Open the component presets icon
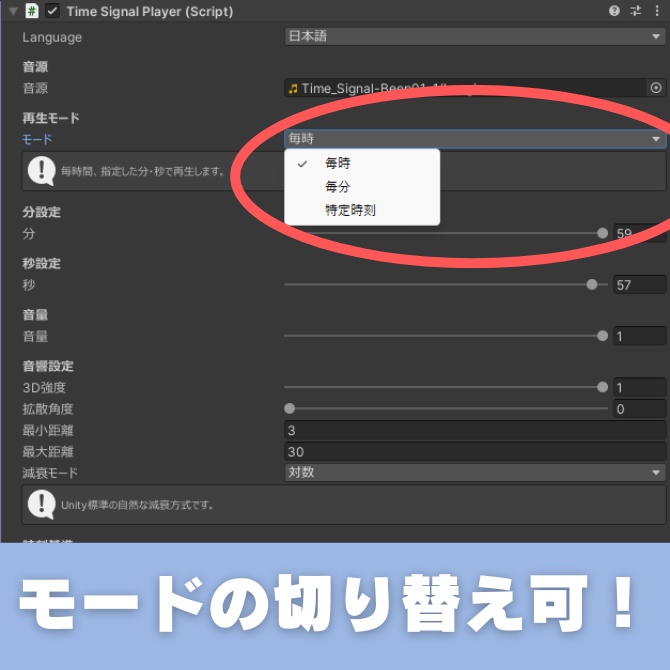This screenshot has height=670, width=670. (x=635, y=11)
